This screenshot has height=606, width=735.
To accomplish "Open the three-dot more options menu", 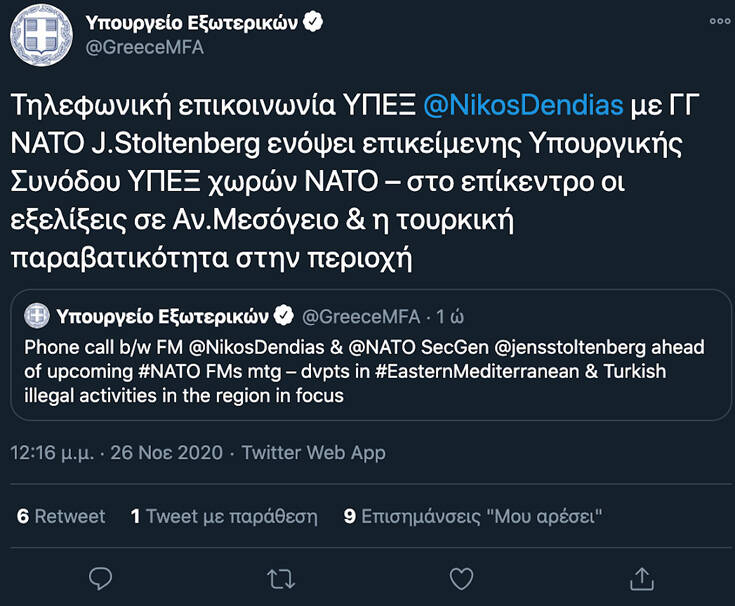I will pos(720,21).
